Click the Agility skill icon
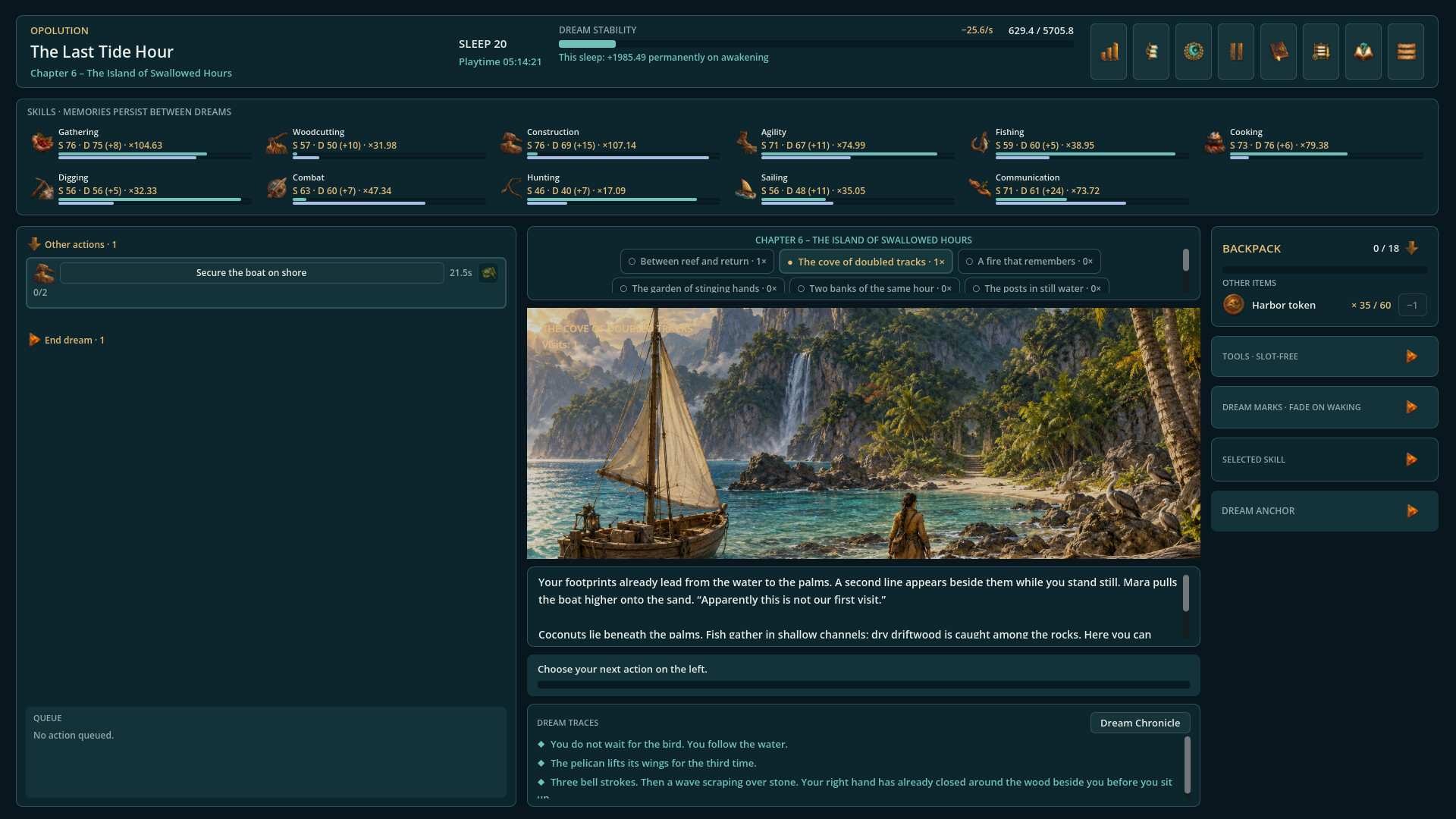This screenshot has height=819, width=1456. pos(745,142)
